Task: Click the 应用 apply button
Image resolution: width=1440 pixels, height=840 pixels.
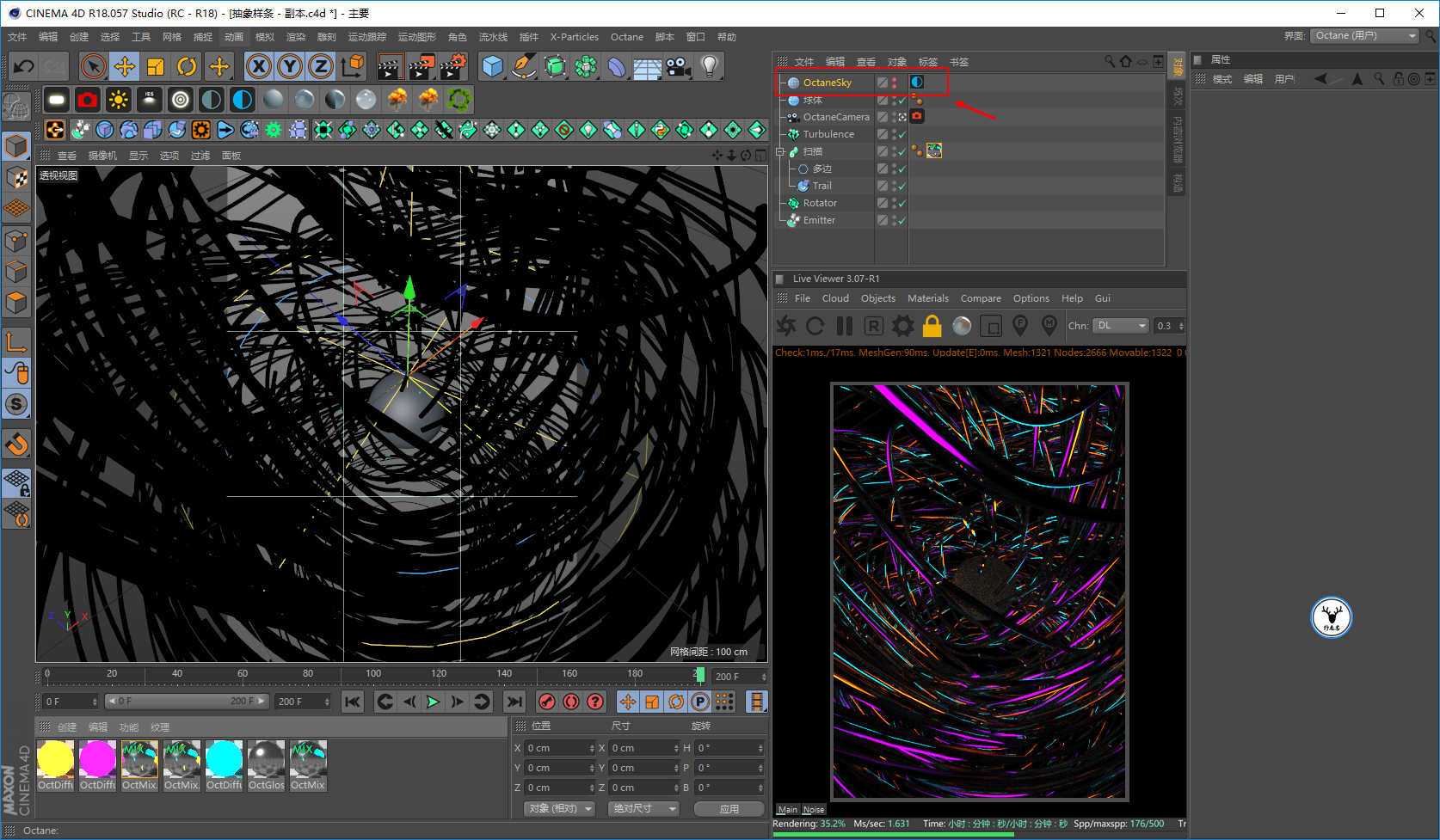Action: click(729, 809)
